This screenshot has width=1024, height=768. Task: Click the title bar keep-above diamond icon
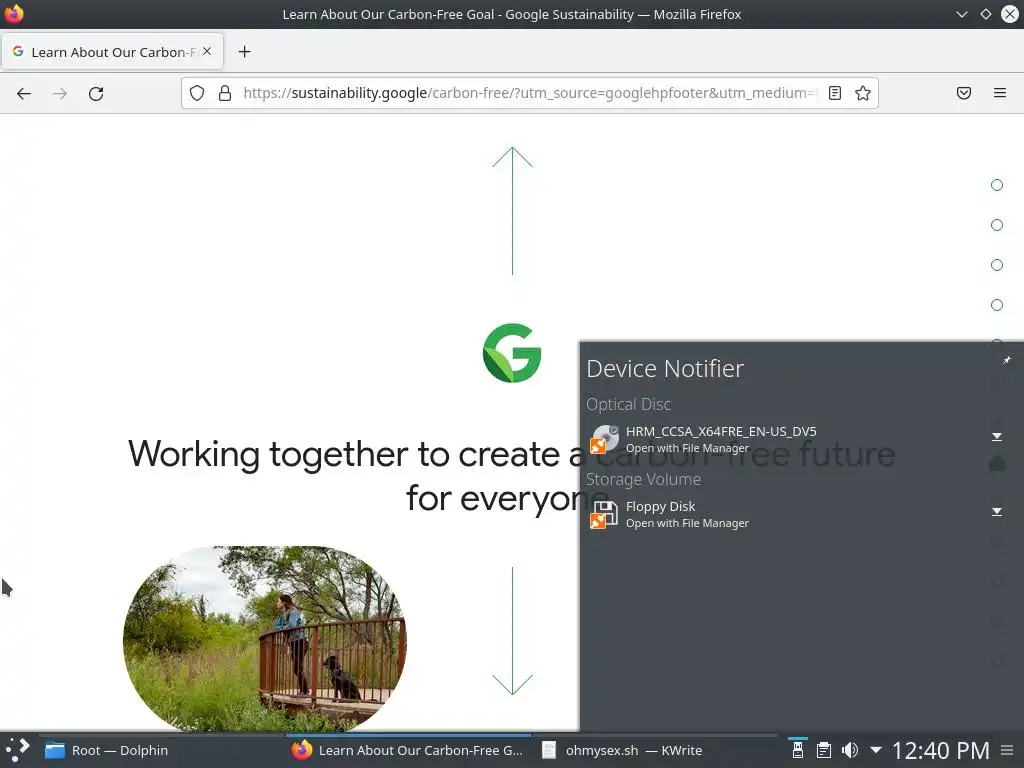(985, 14)
